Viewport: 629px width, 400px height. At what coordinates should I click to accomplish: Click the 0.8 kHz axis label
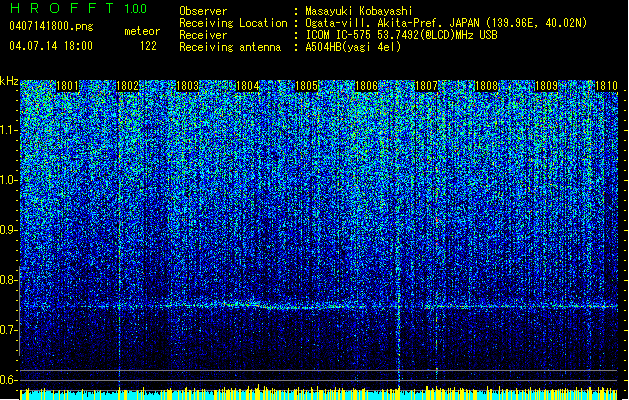(8, 280)
